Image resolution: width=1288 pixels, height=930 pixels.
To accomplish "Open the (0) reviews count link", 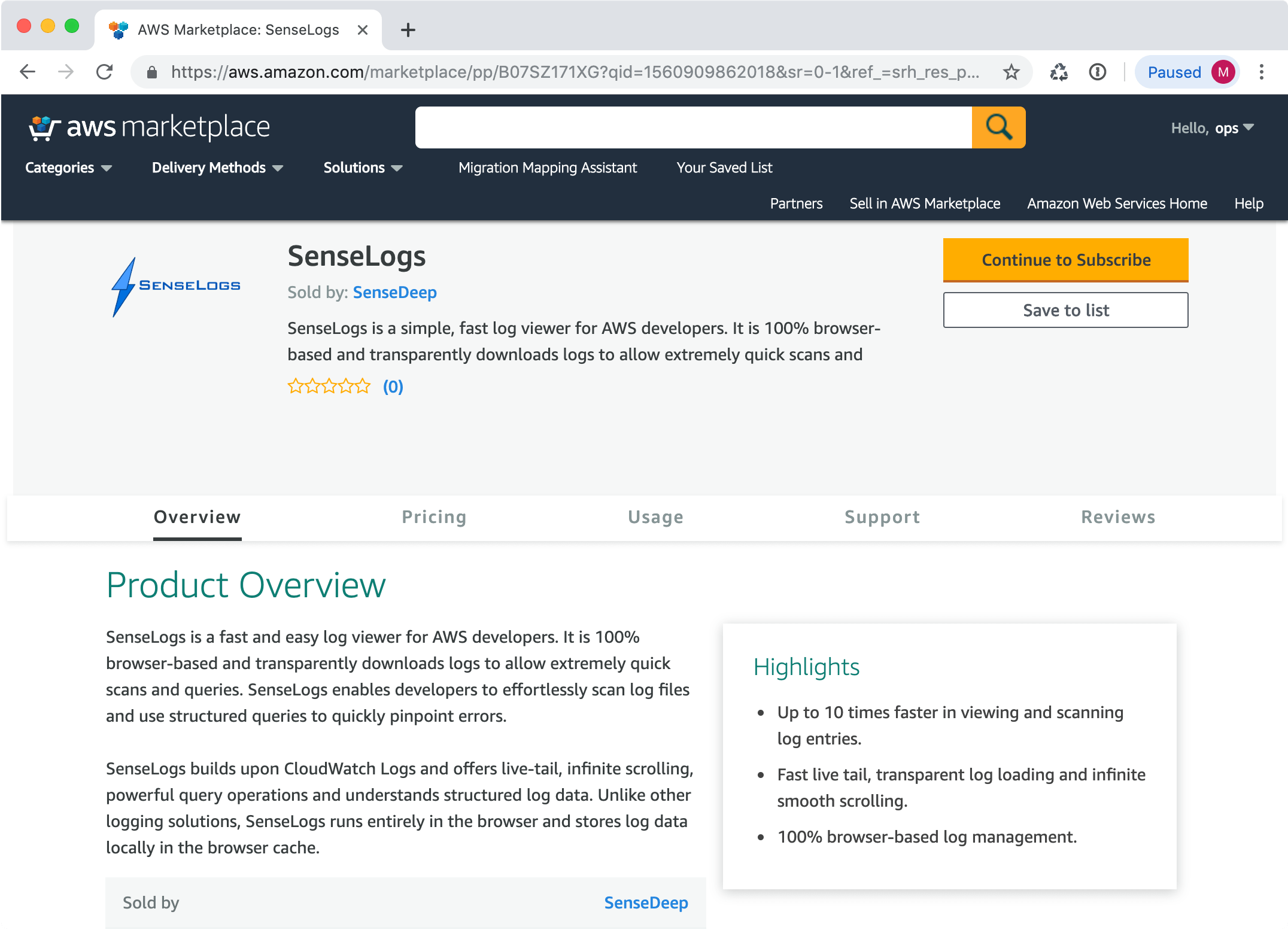I will (393, 387).
